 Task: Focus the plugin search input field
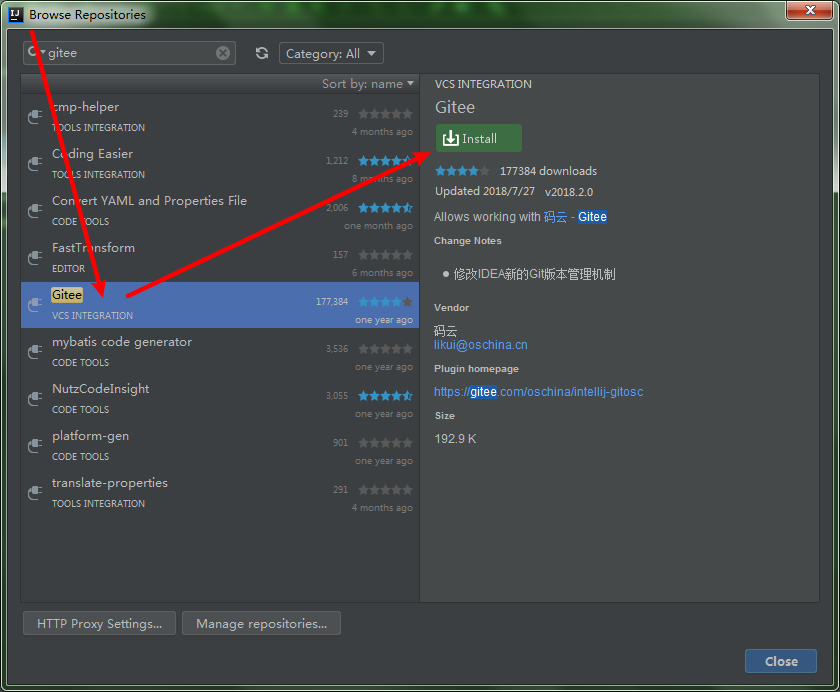click(x=129, y=53)
